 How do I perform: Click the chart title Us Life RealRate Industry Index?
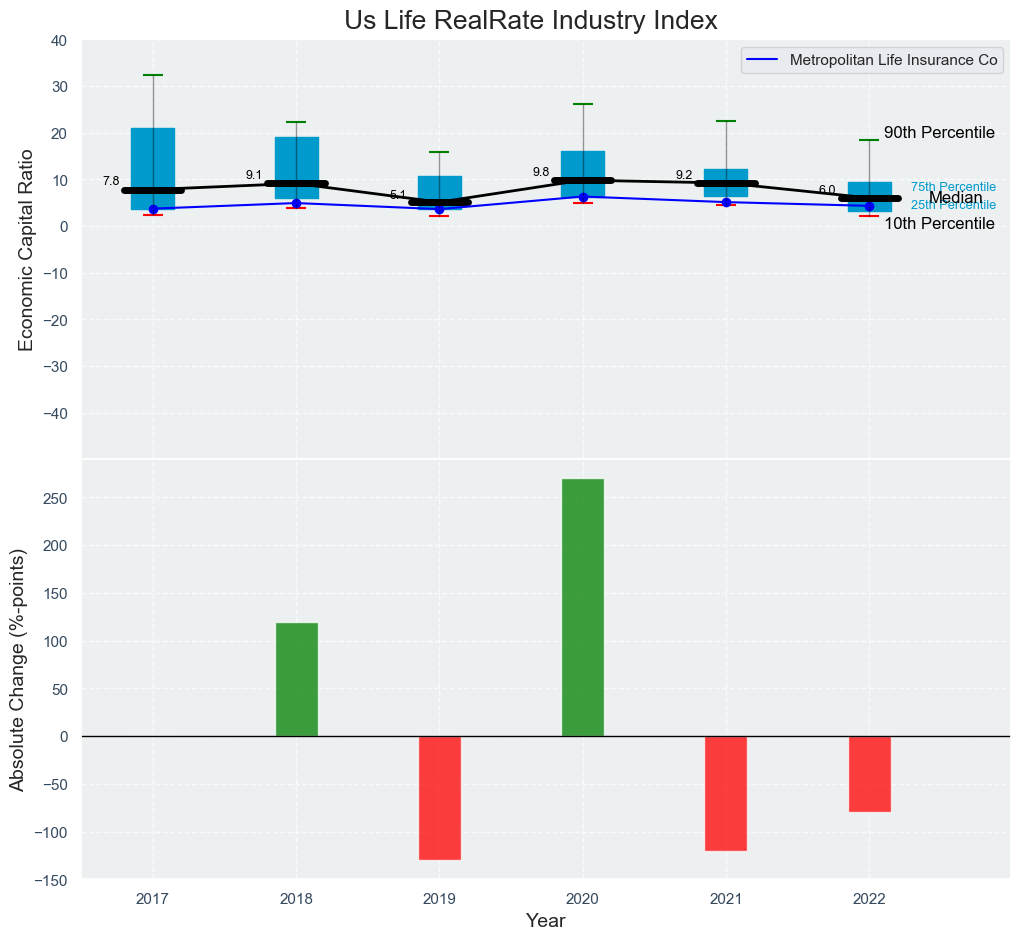530,20
